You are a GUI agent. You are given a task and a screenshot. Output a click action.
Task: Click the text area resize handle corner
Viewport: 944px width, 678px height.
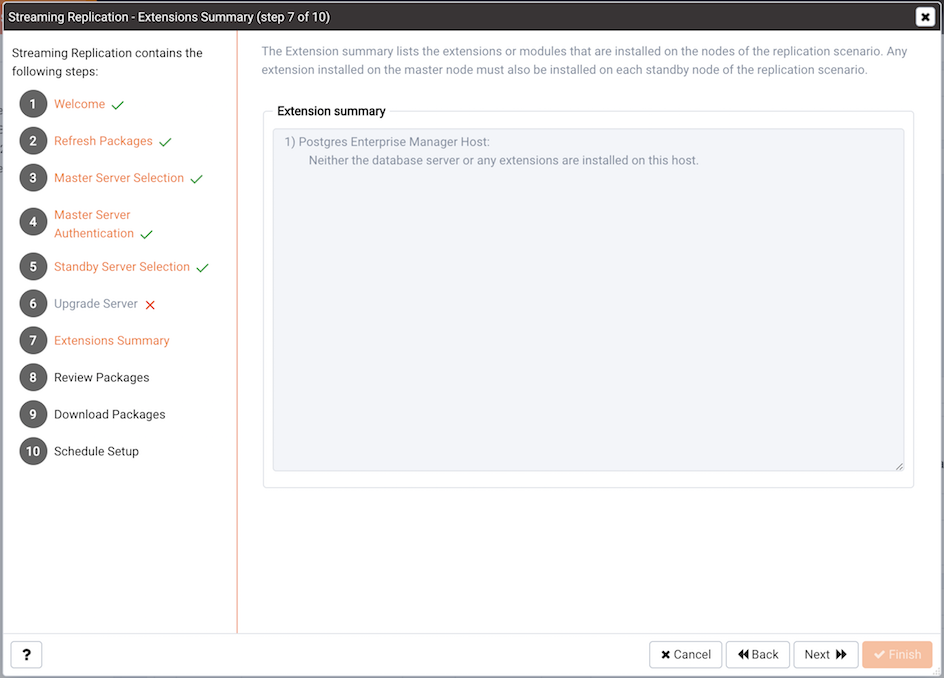pos(899,466)
